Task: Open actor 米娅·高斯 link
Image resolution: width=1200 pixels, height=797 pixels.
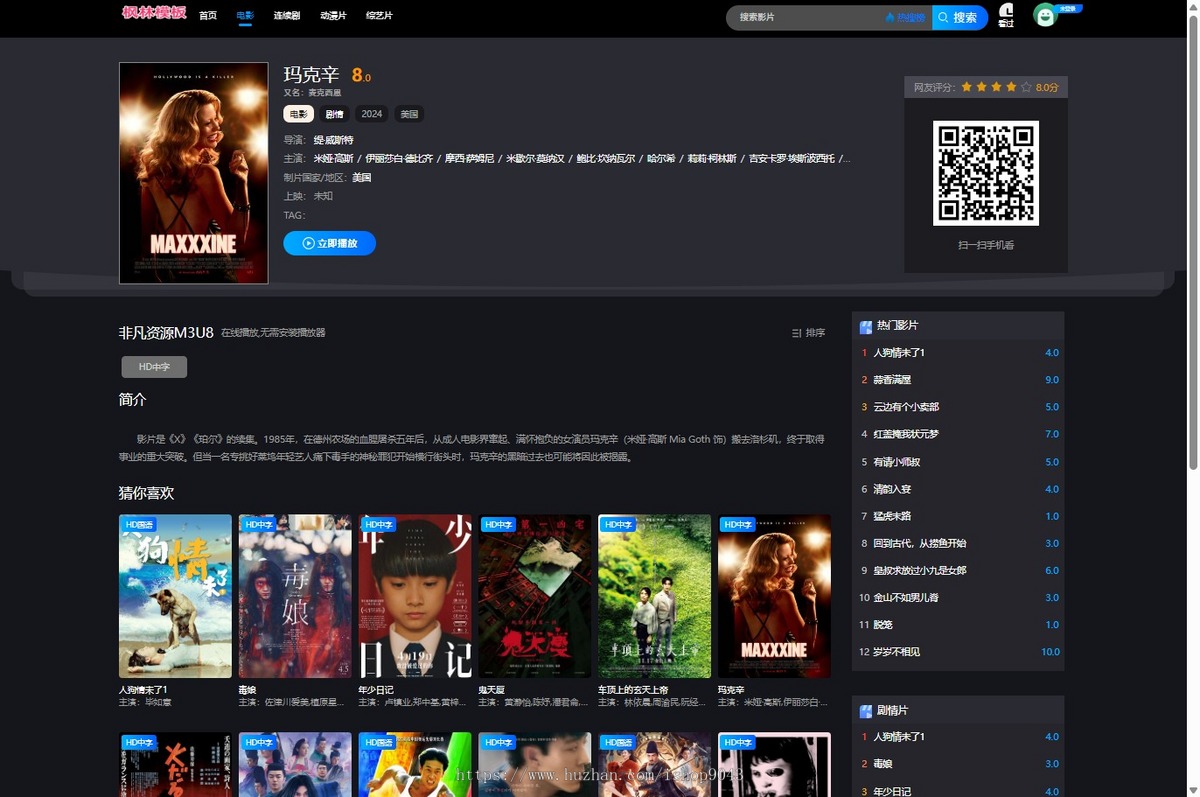Action: pyautogui.click(x=334, y=158)
